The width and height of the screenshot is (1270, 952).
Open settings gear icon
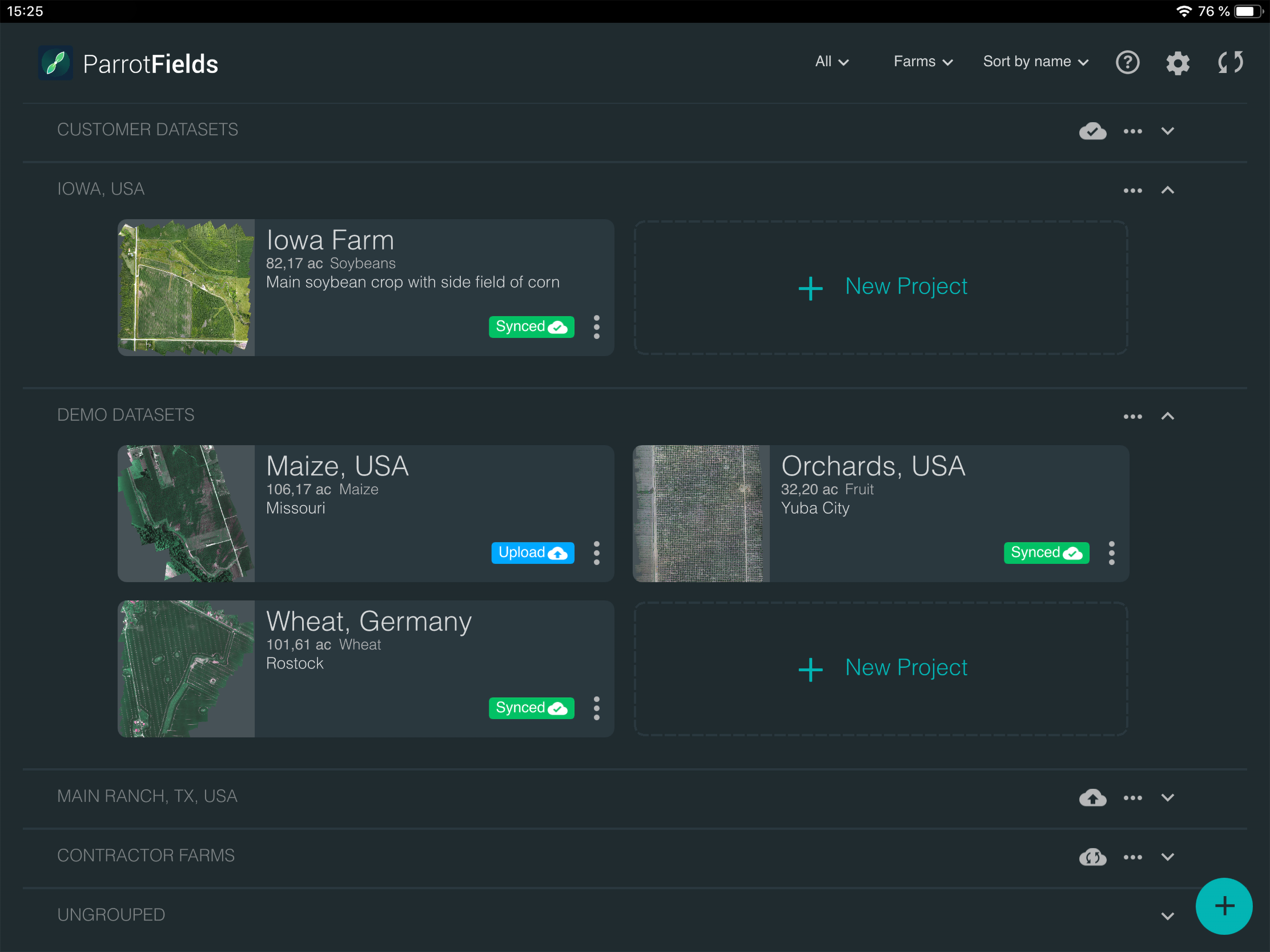point(1177,63)
